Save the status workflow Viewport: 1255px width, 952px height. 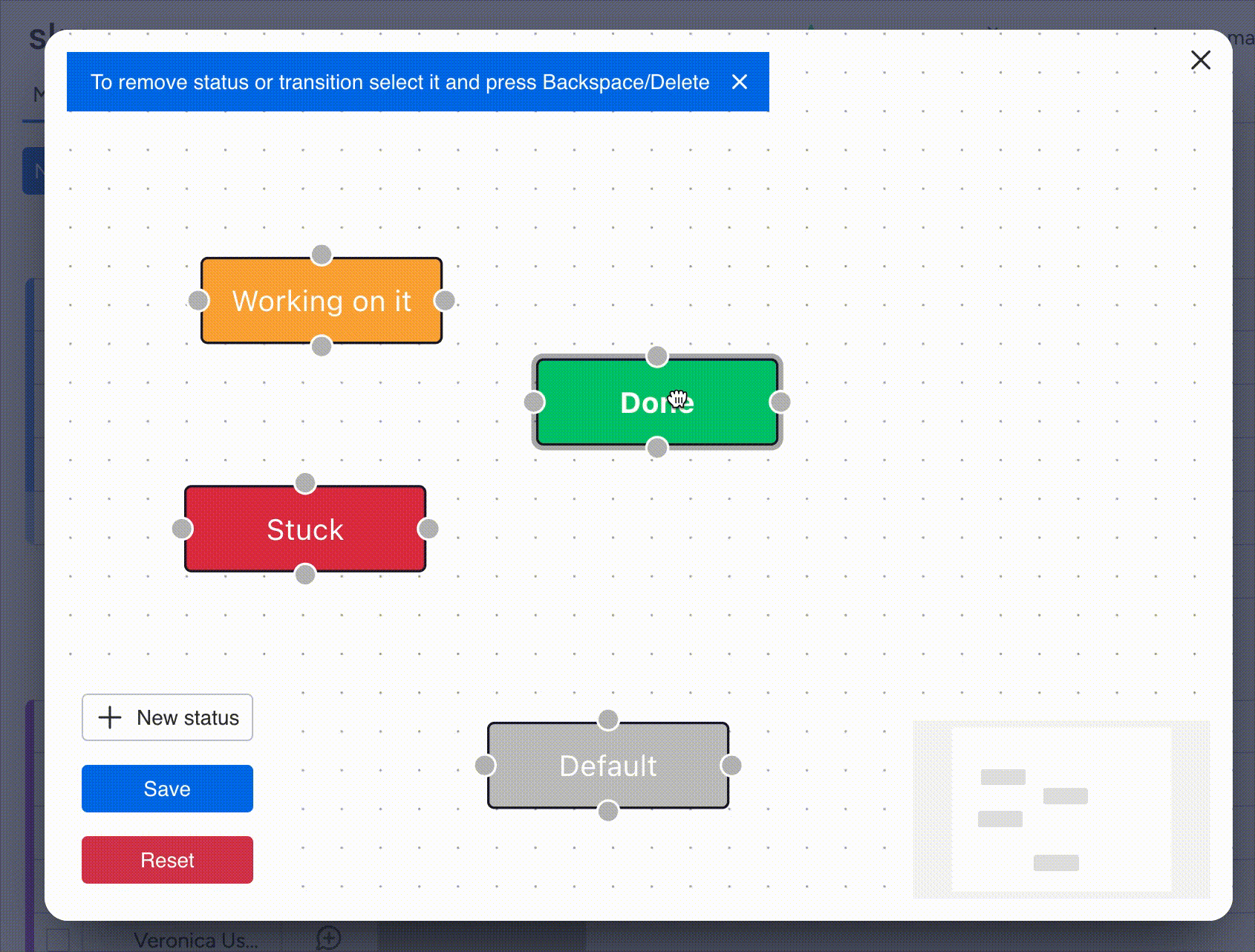167,789
